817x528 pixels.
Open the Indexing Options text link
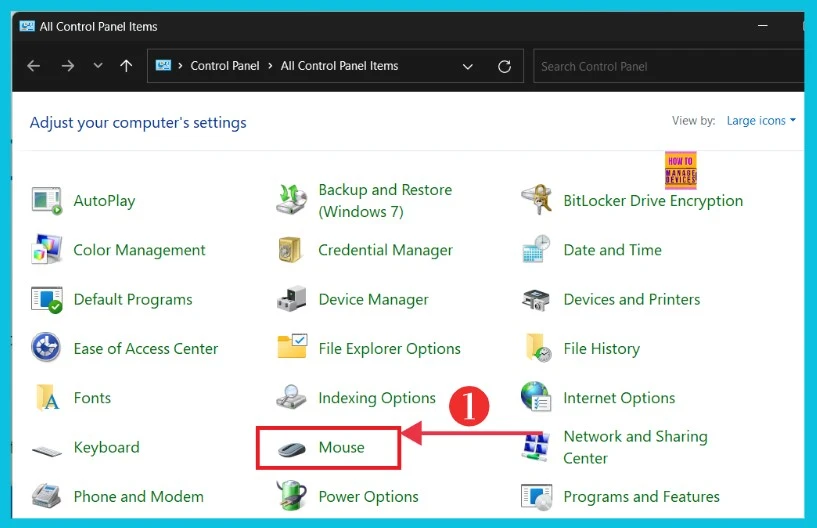[377, 398]
